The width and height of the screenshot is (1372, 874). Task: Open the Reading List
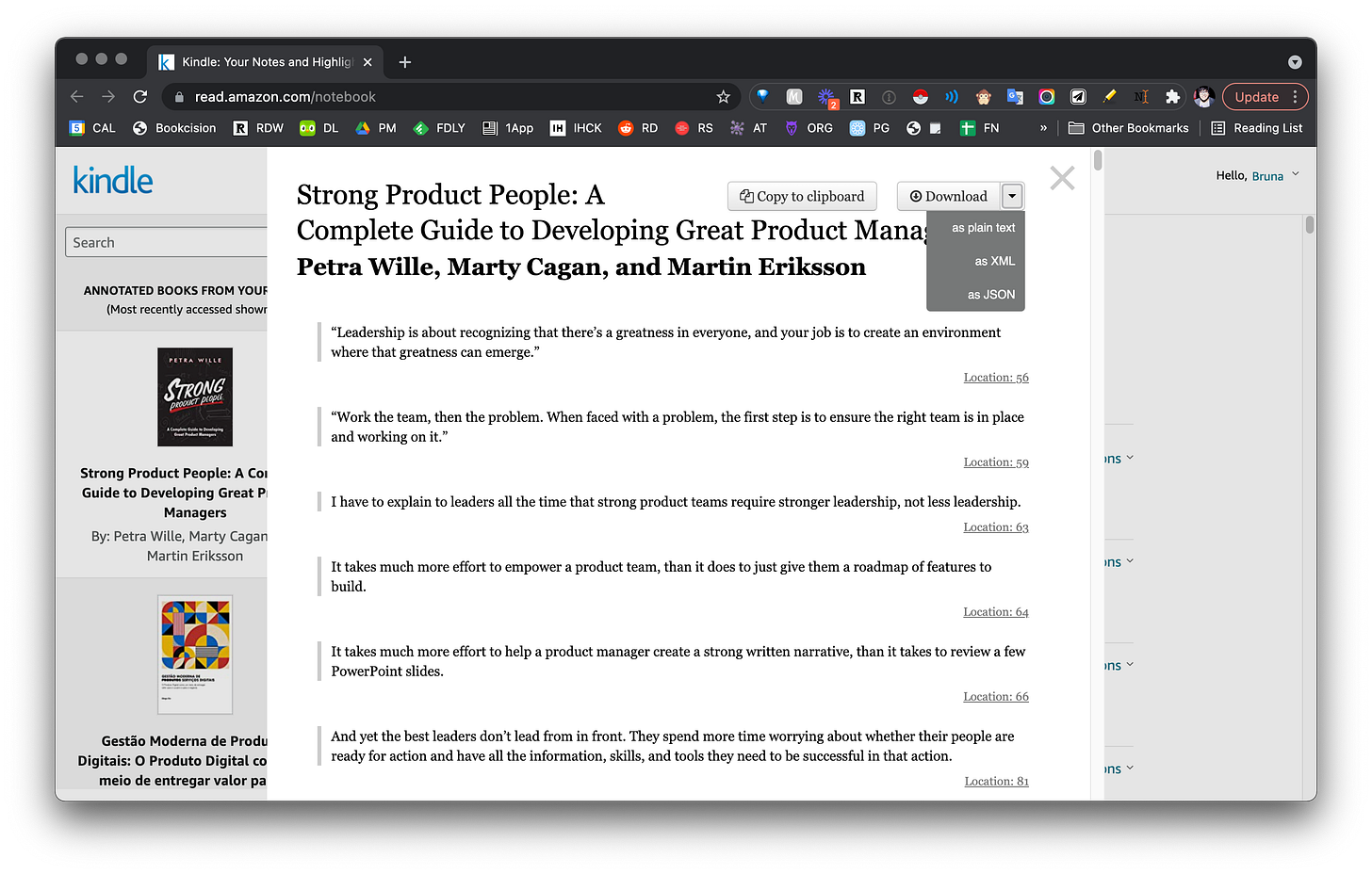pyautogui.click(x=1257, y=128)
